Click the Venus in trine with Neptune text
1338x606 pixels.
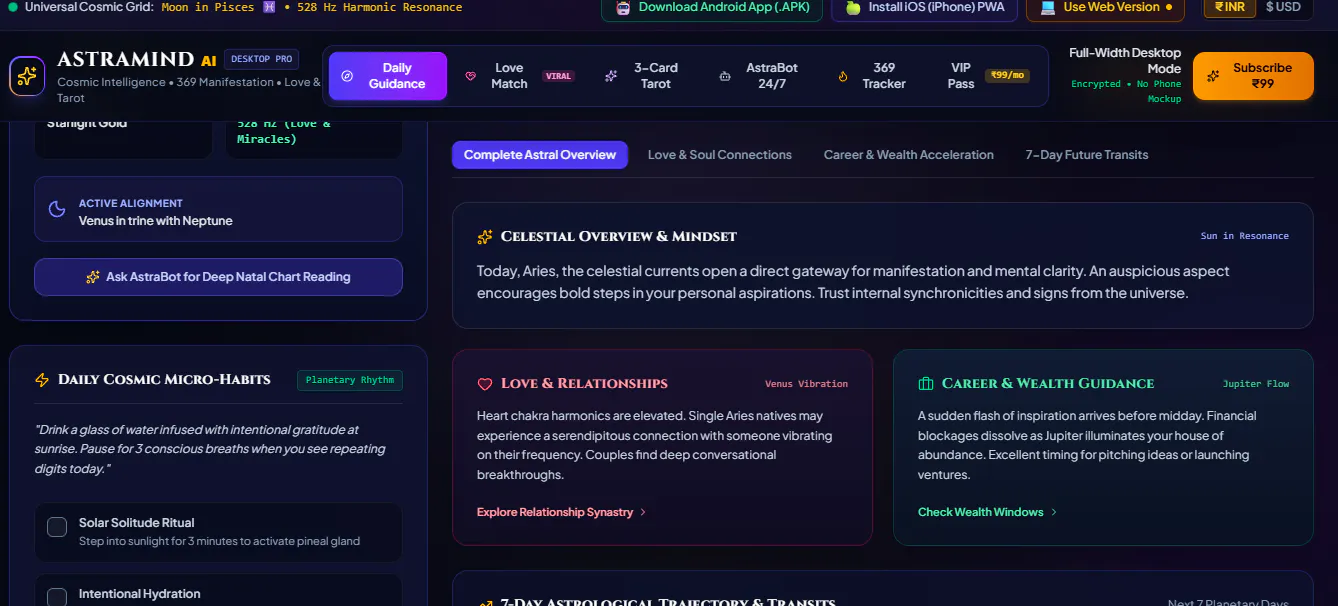[156, 221]
